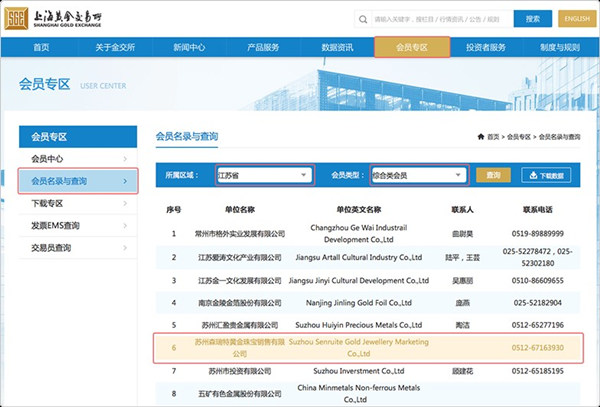Image resolution: width=600 pixels, height=407 pixels.
Task: Click 会员专区 link in the breadcrumb
Action: [519, 137]
